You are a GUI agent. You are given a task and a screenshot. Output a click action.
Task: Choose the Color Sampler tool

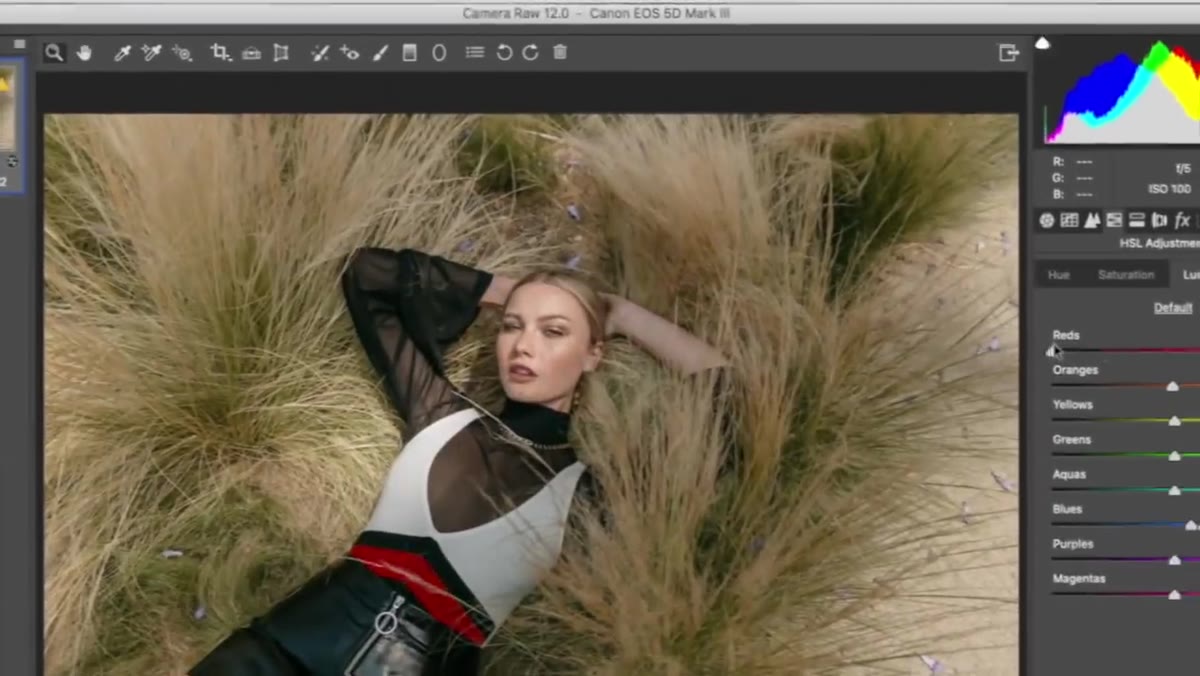point(152,53)
